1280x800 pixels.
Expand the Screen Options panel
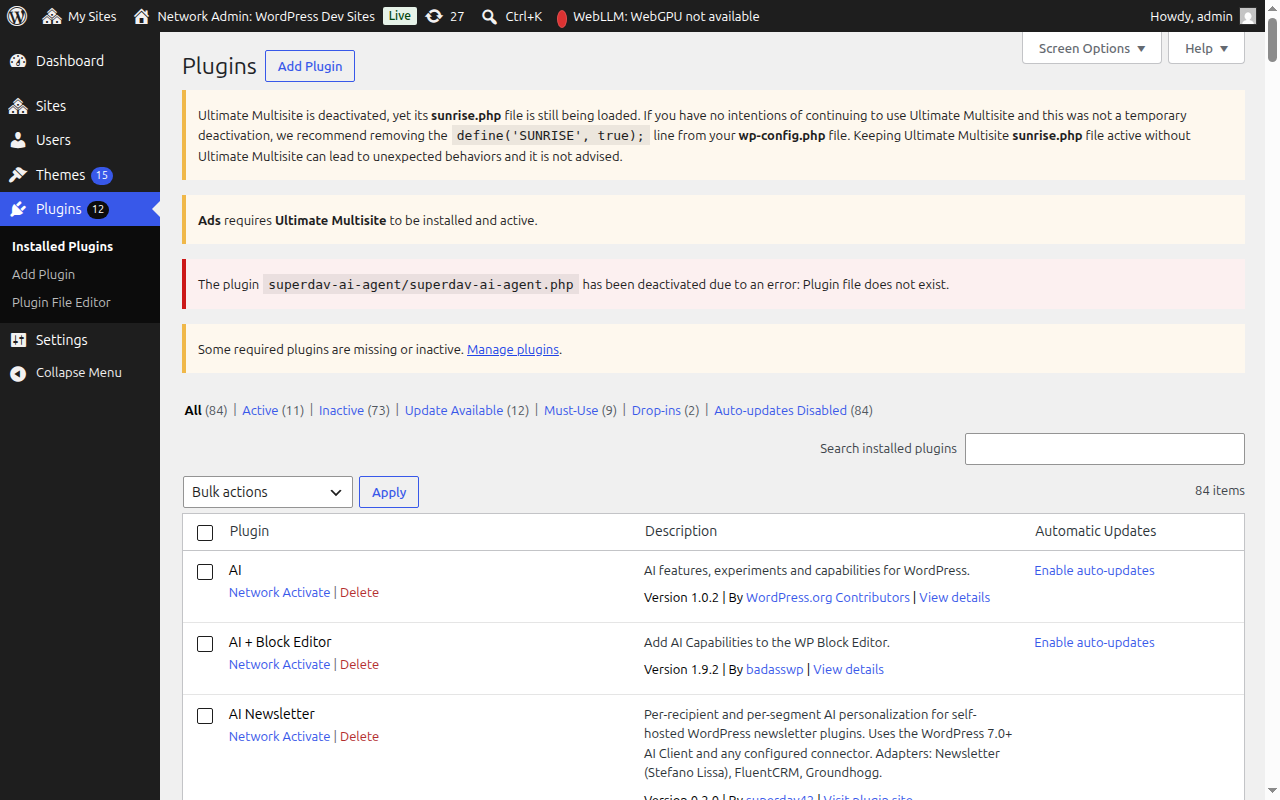(1092, 48)
